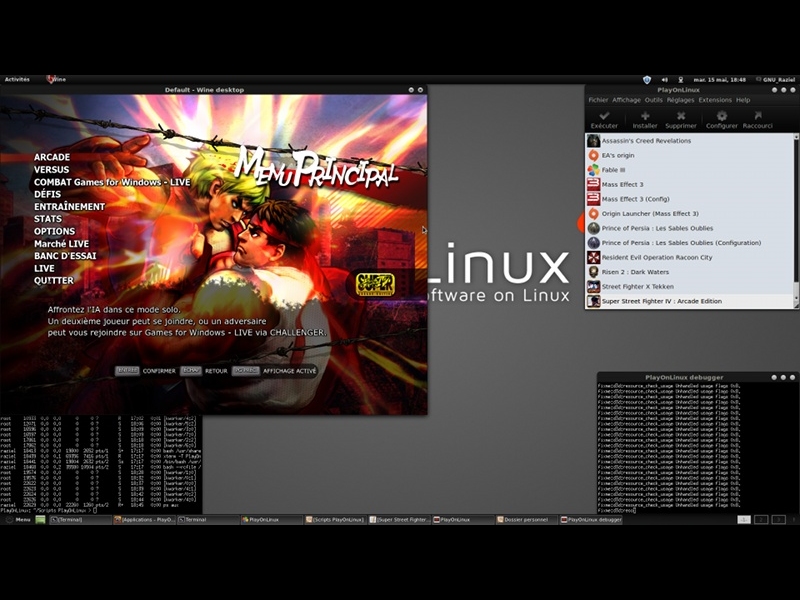800x600 pixels.
Task: Select Resident Evil Operation Racoon City
Action: pos(656,257)
